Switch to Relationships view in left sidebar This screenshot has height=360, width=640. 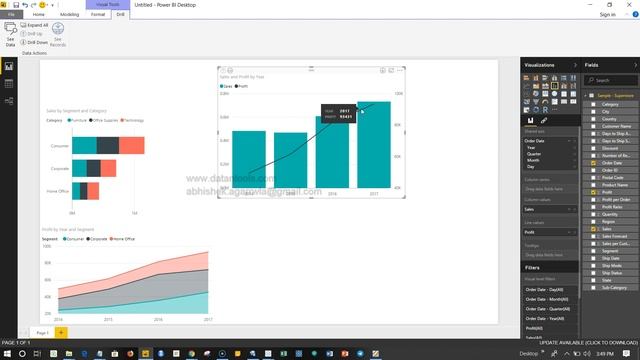tap(9, 101)
